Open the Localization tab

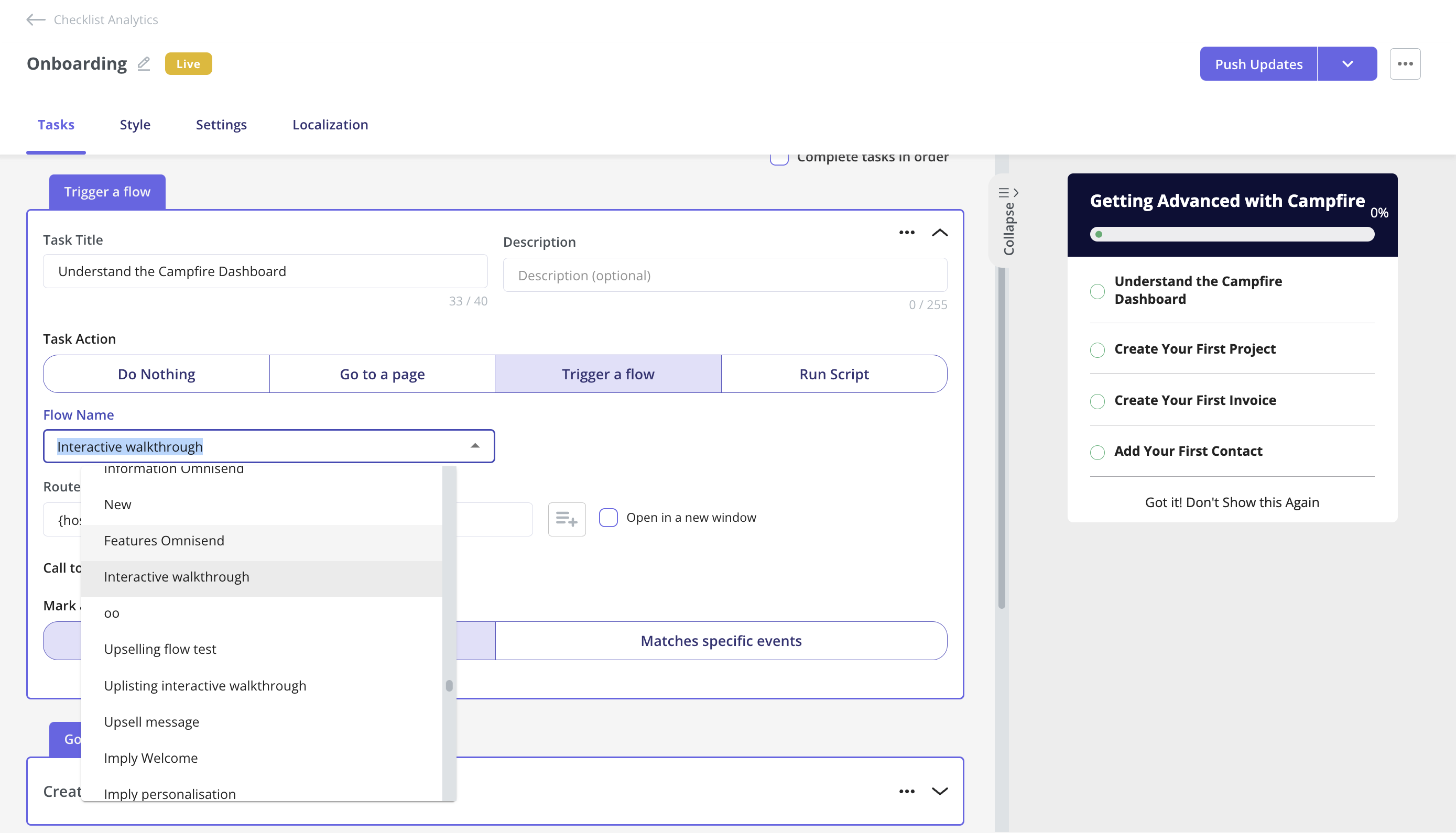tap(330, 124)
